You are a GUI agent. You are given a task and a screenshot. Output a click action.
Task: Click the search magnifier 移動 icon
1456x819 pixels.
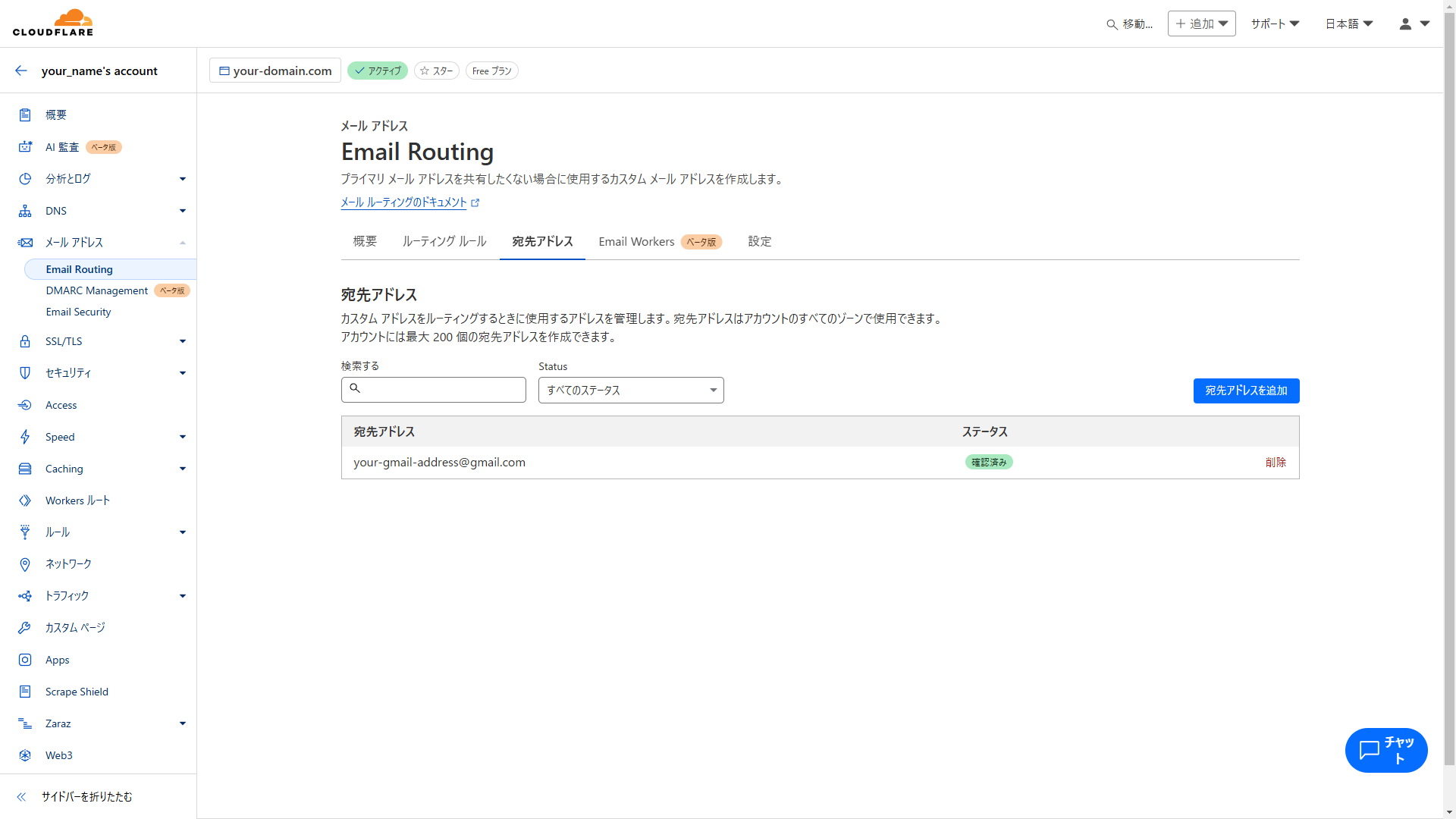1112,24
